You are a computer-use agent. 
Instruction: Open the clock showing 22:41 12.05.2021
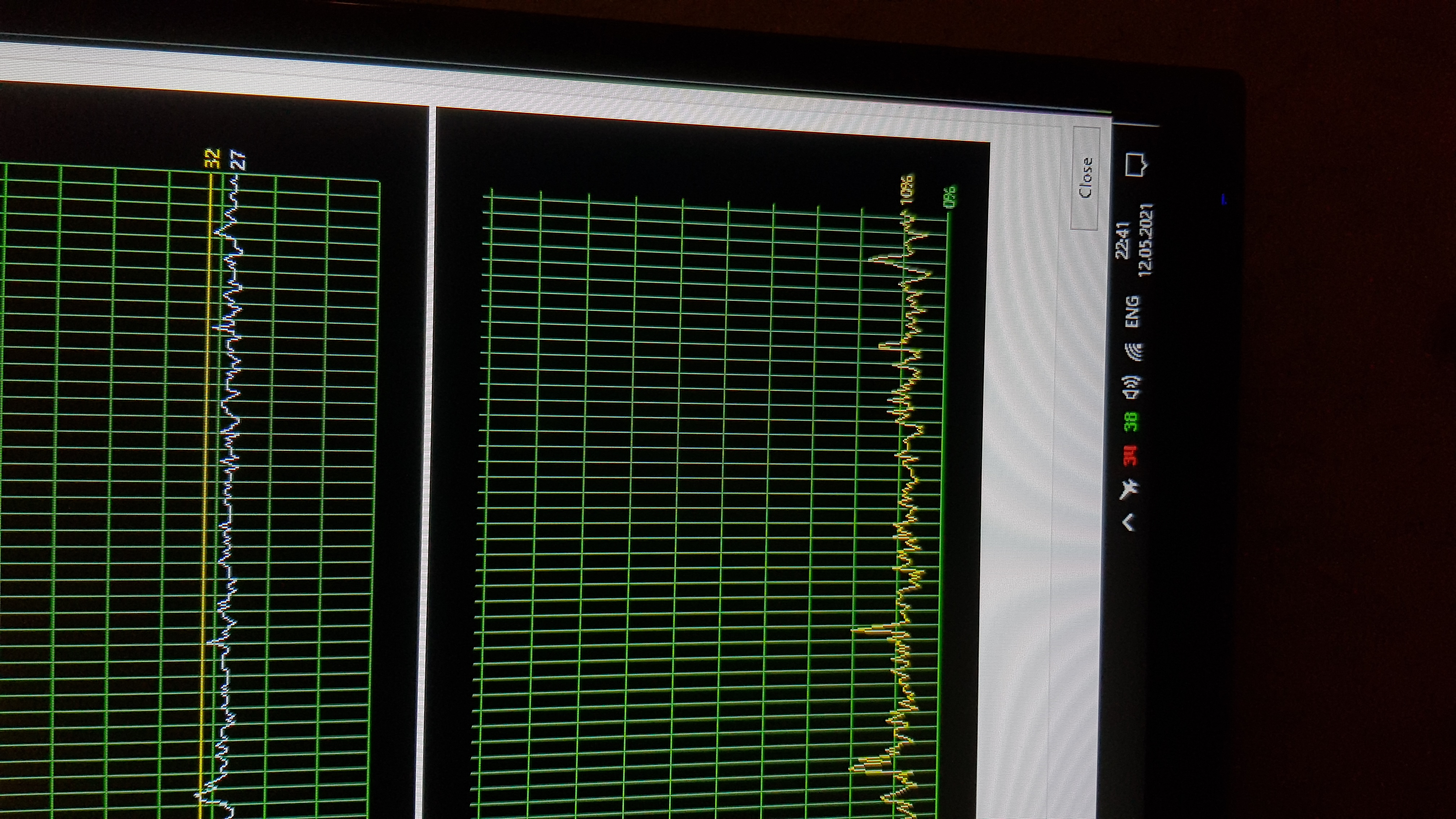point(1134,240)
